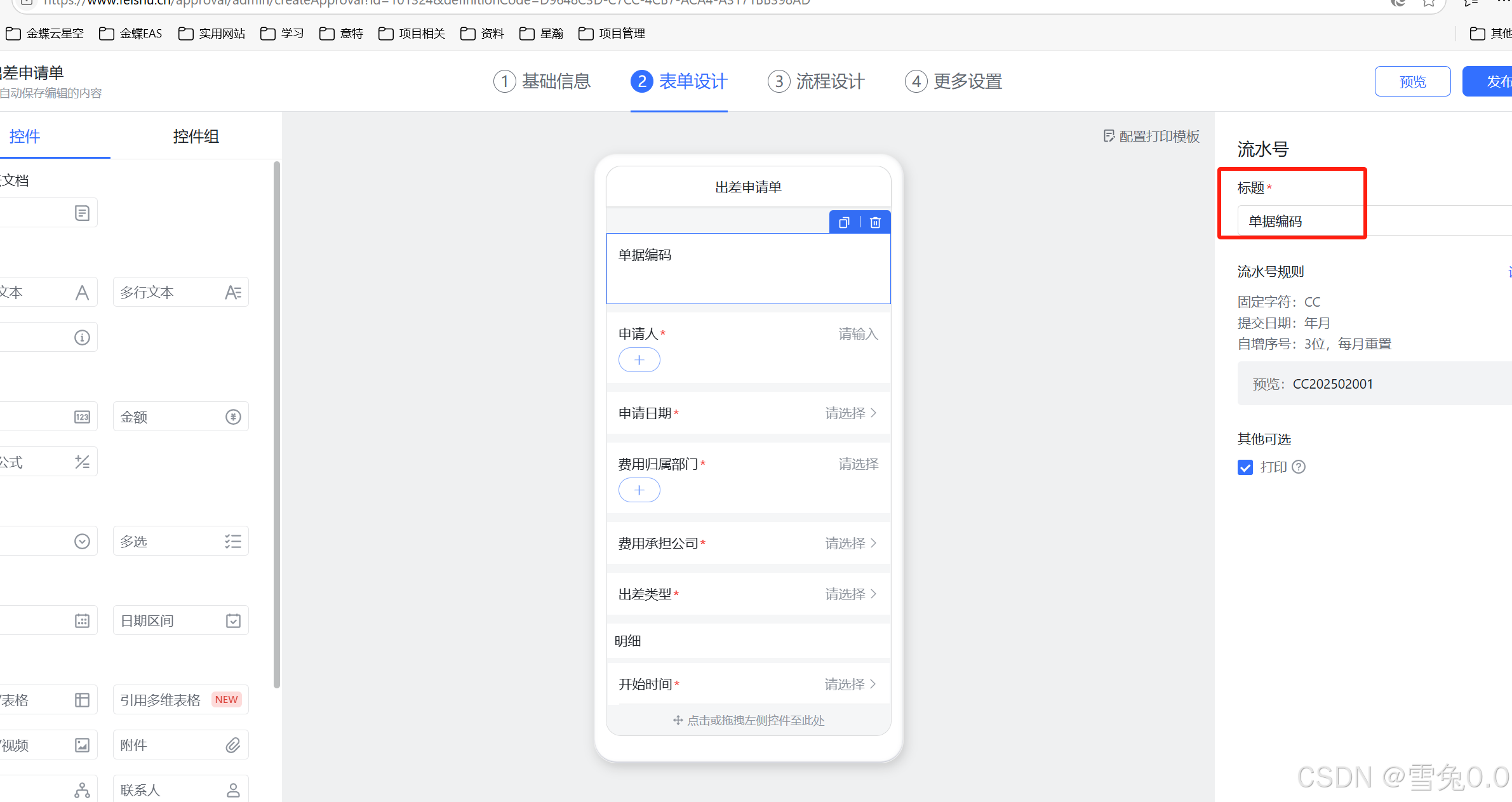Open the 金蝶云星空 bookmark folder

[44, 33]
